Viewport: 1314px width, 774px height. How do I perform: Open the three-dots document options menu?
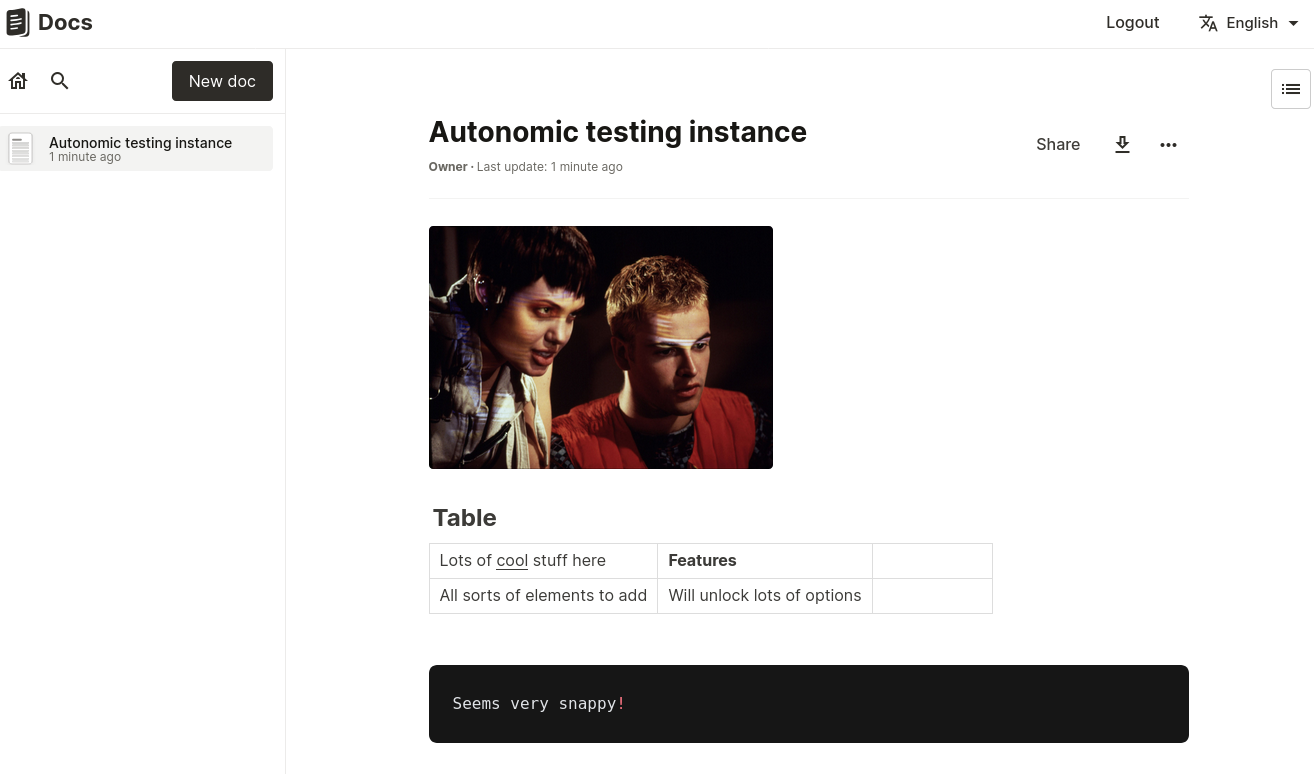click(1168, 145)
